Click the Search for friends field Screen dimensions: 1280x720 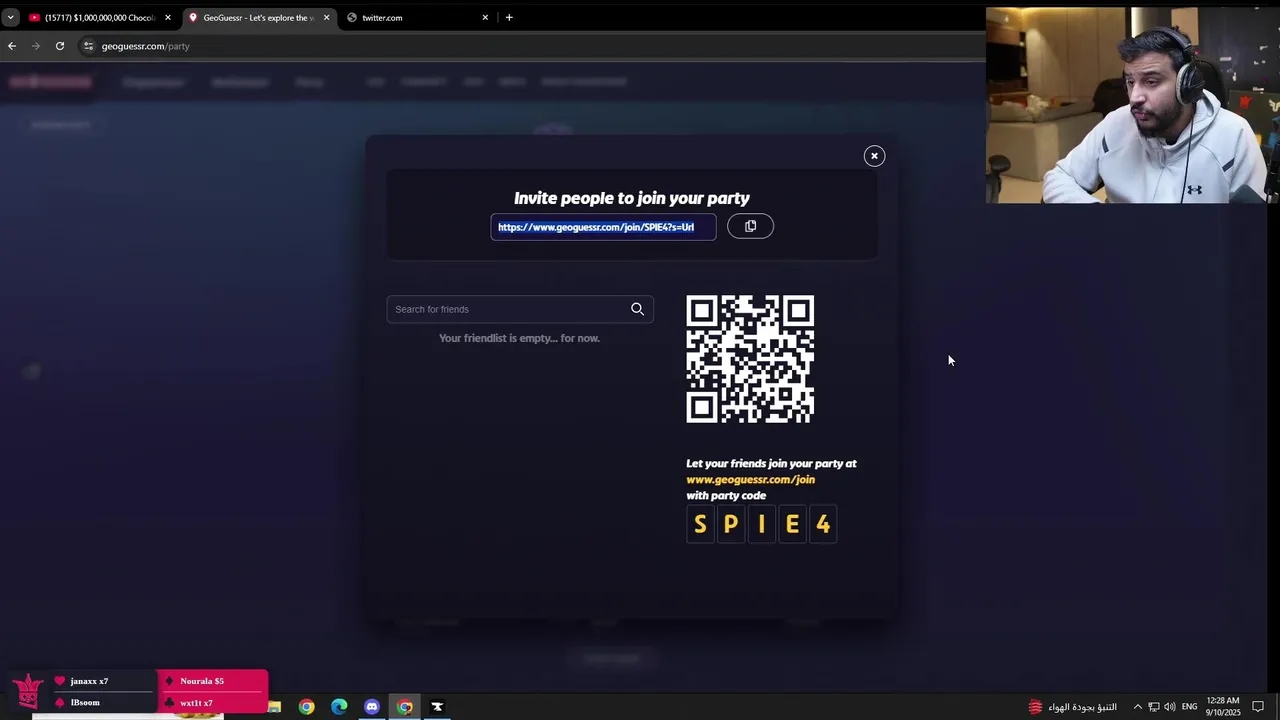coord(520,309)
